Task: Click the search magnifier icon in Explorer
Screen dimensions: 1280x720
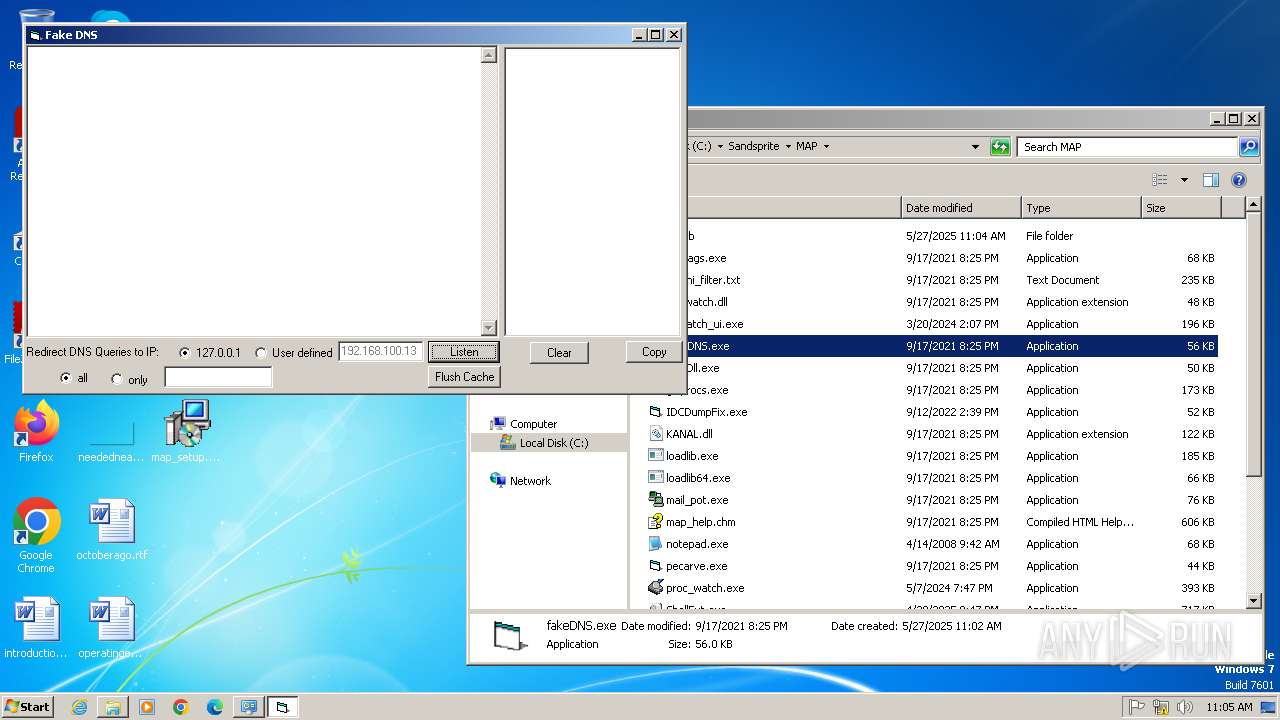Action: pyautogui.click(x=1249, y=146)
